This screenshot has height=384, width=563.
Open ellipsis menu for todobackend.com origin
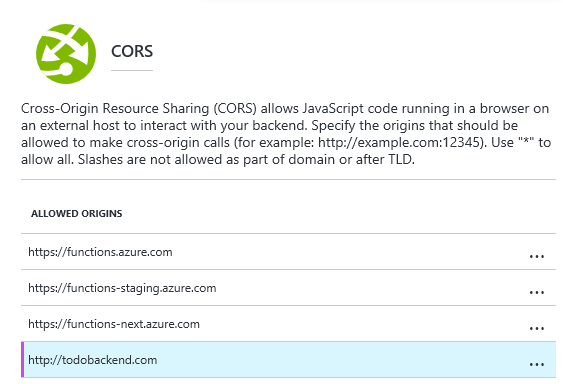[537, 364]
